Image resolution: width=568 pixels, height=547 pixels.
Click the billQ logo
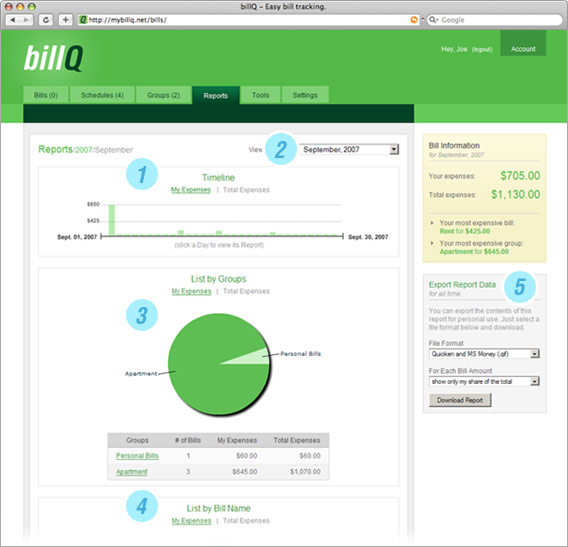[54, 58]
